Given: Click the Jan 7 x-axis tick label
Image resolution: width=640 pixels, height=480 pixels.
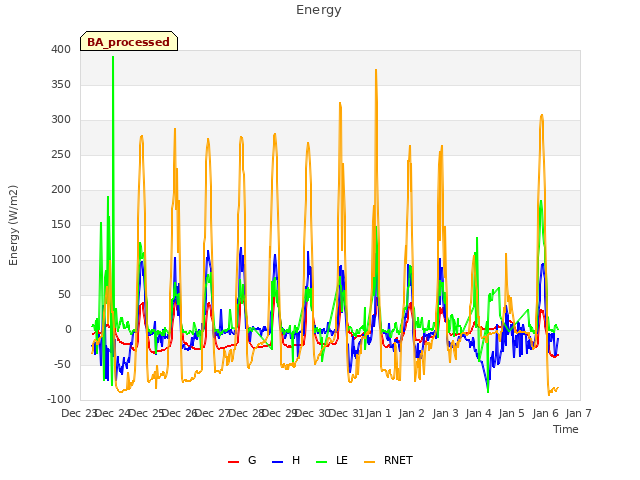Looking at the screenshot, I should (x=578, y=413).
